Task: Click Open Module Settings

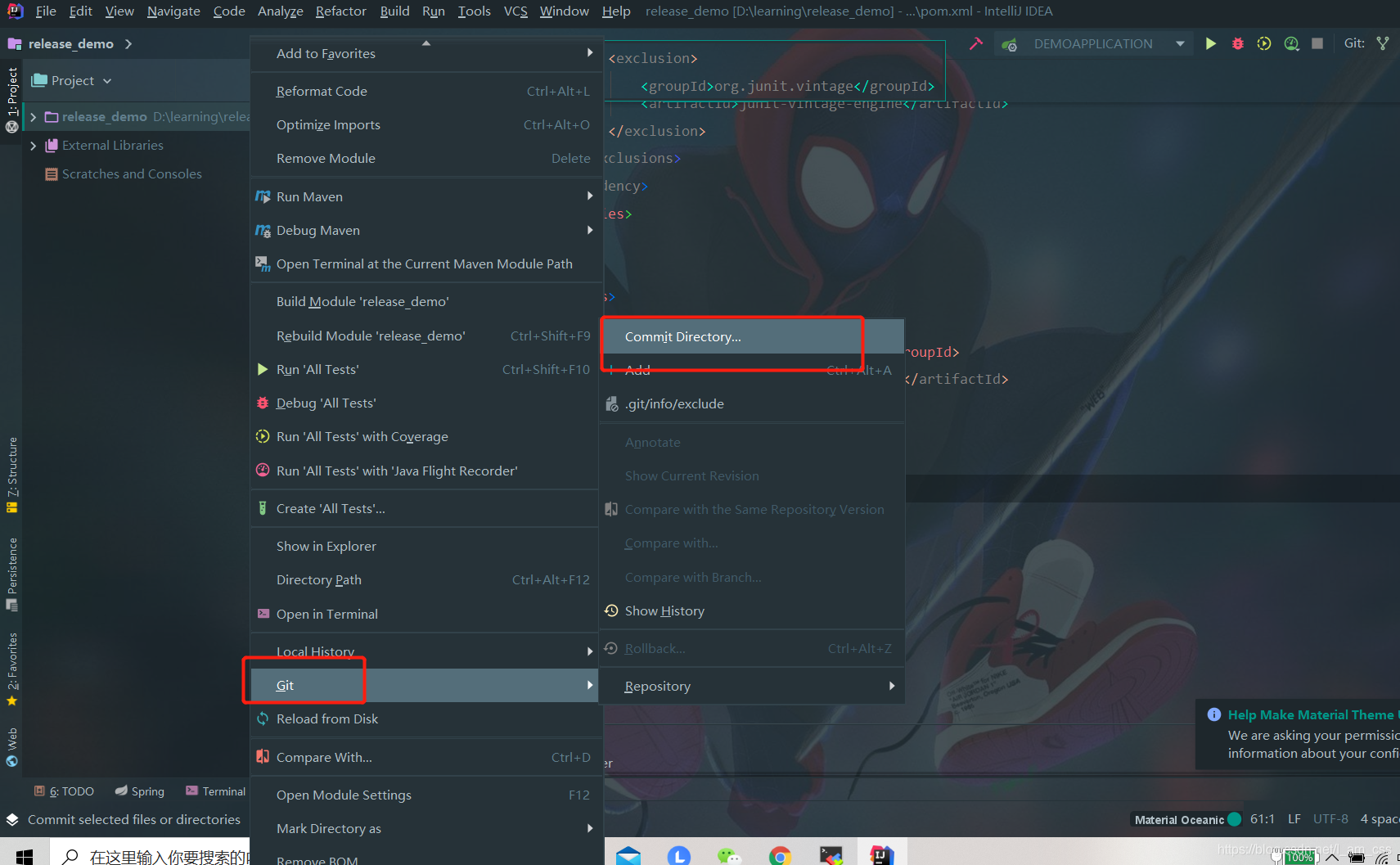Action: pos(426,795)
